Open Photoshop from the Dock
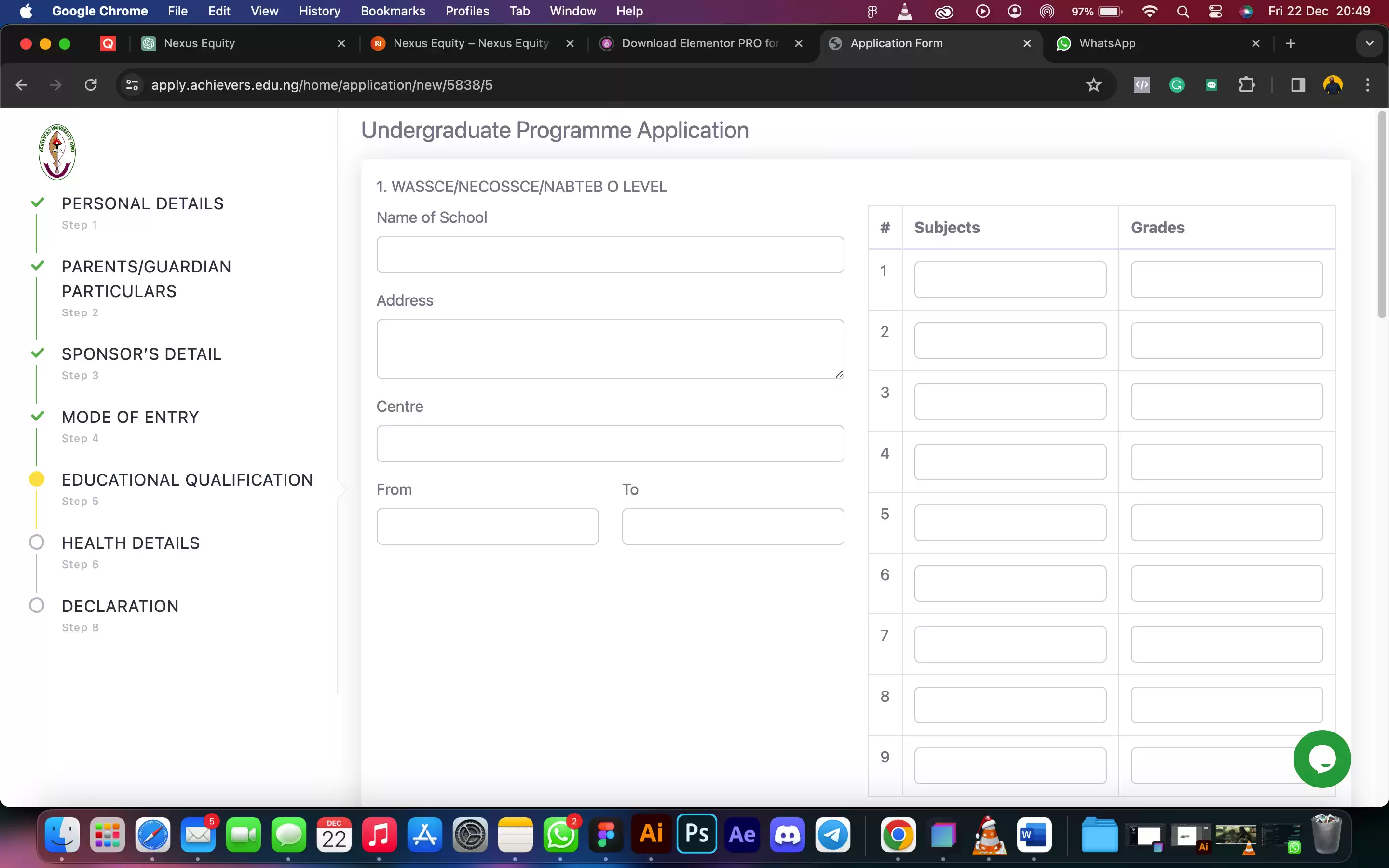The height and width of the screenshot is (868, 1389). point(696,834)
